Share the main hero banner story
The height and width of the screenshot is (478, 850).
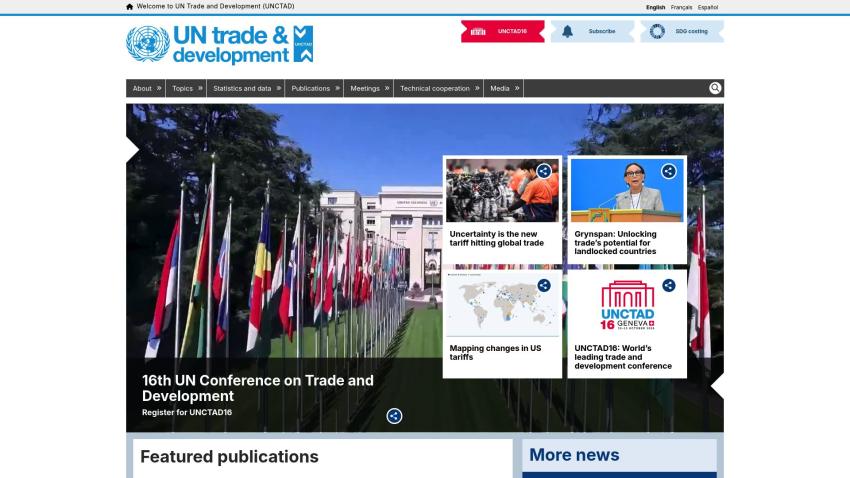tap(394, 416)
